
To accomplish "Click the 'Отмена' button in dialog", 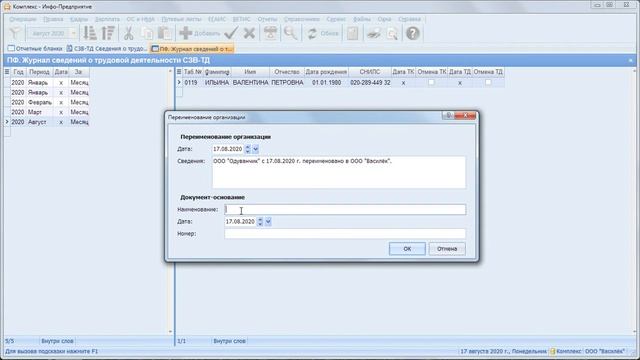I will click(x=447, y=249).
